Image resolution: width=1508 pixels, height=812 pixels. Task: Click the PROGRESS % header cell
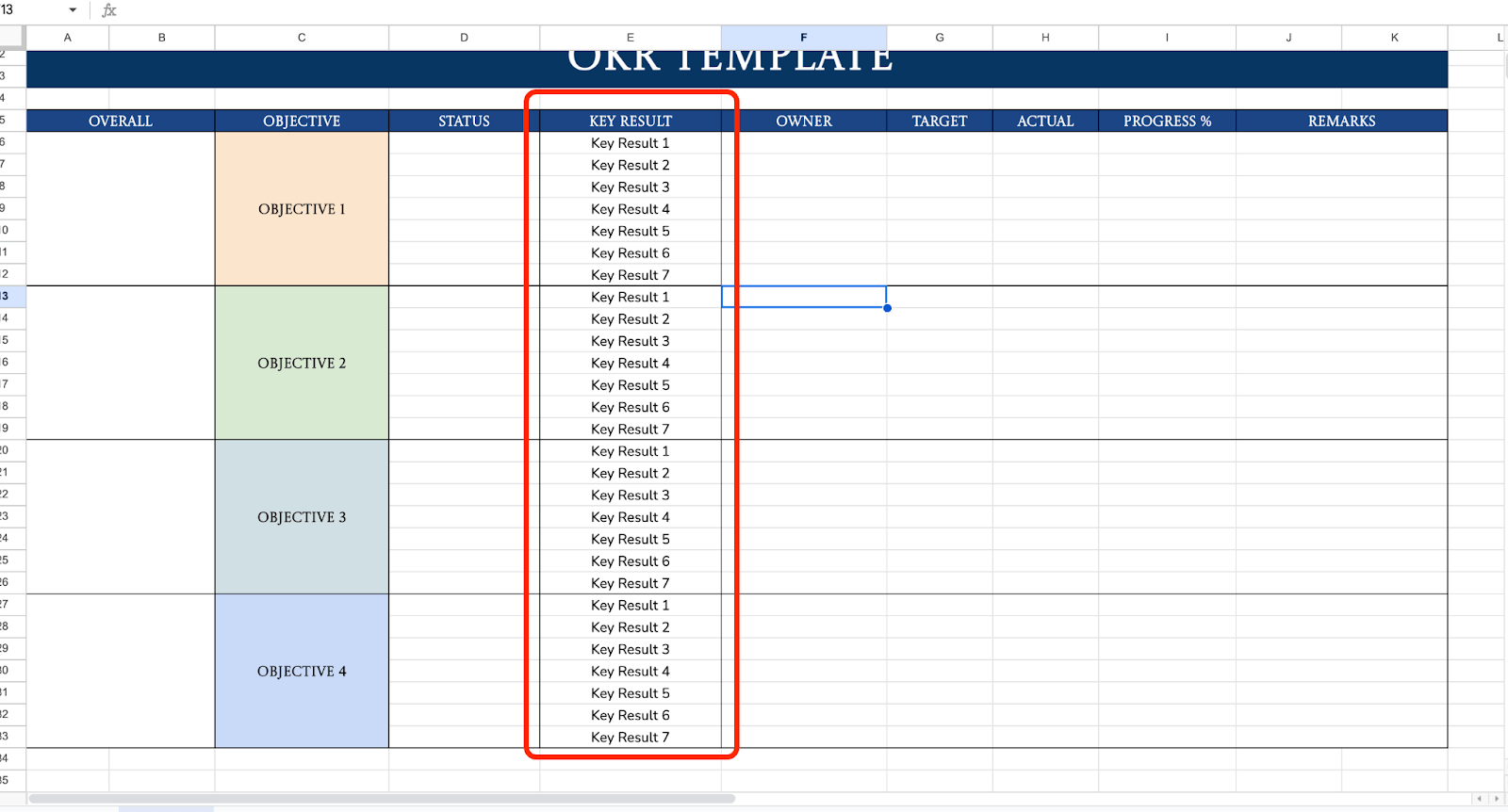click(1167, 121)
